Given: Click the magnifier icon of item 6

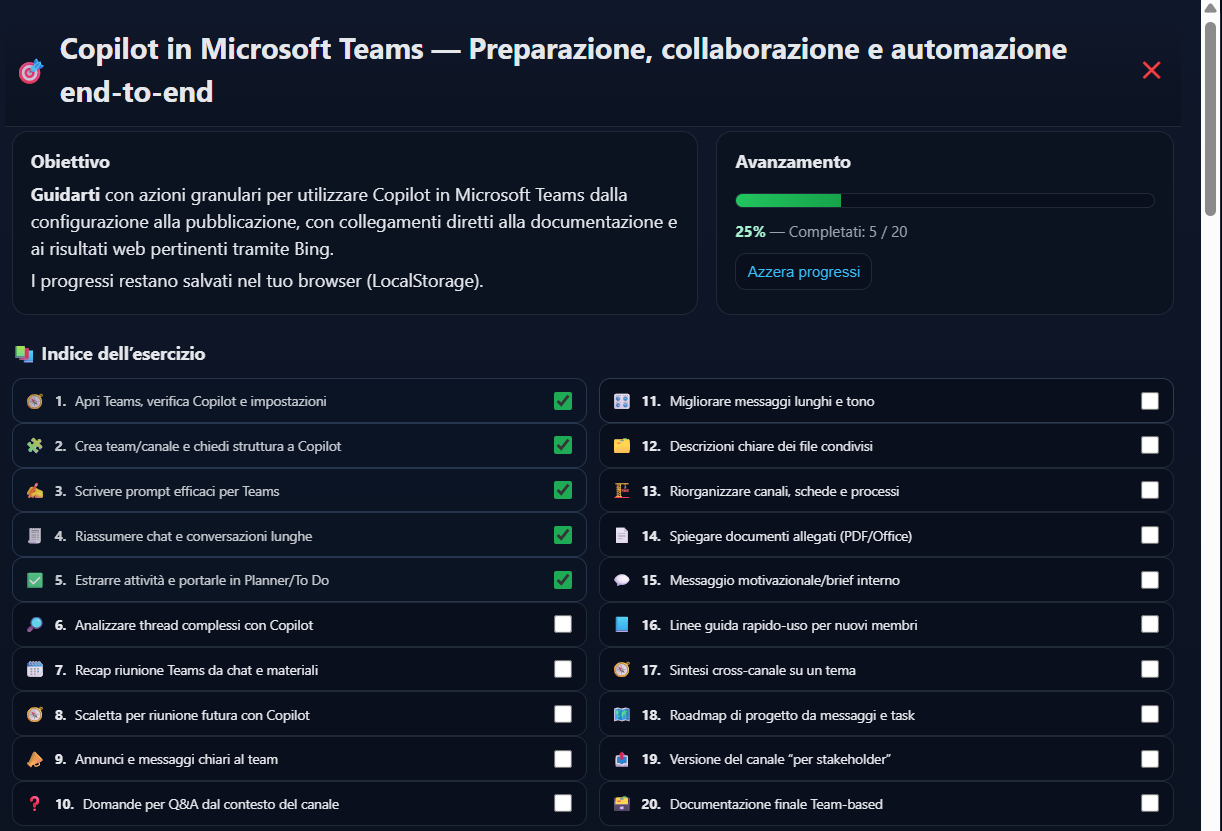Looking at the screenshot, I should [35, 625].
